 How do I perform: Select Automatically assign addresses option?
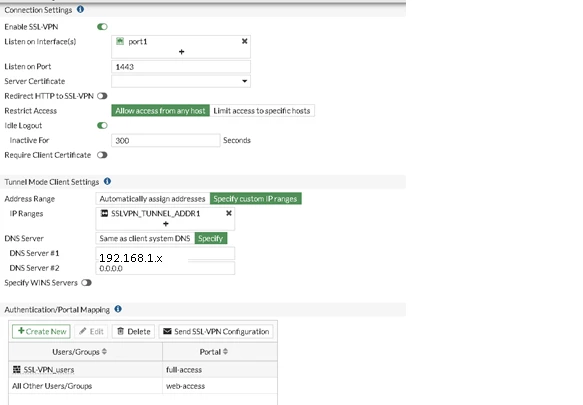[152, 199]
